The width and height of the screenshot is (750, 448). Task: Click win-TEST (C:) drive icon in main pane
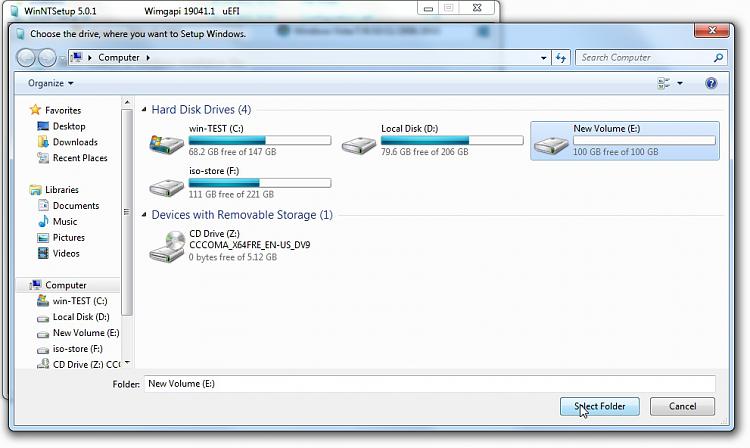166,143
